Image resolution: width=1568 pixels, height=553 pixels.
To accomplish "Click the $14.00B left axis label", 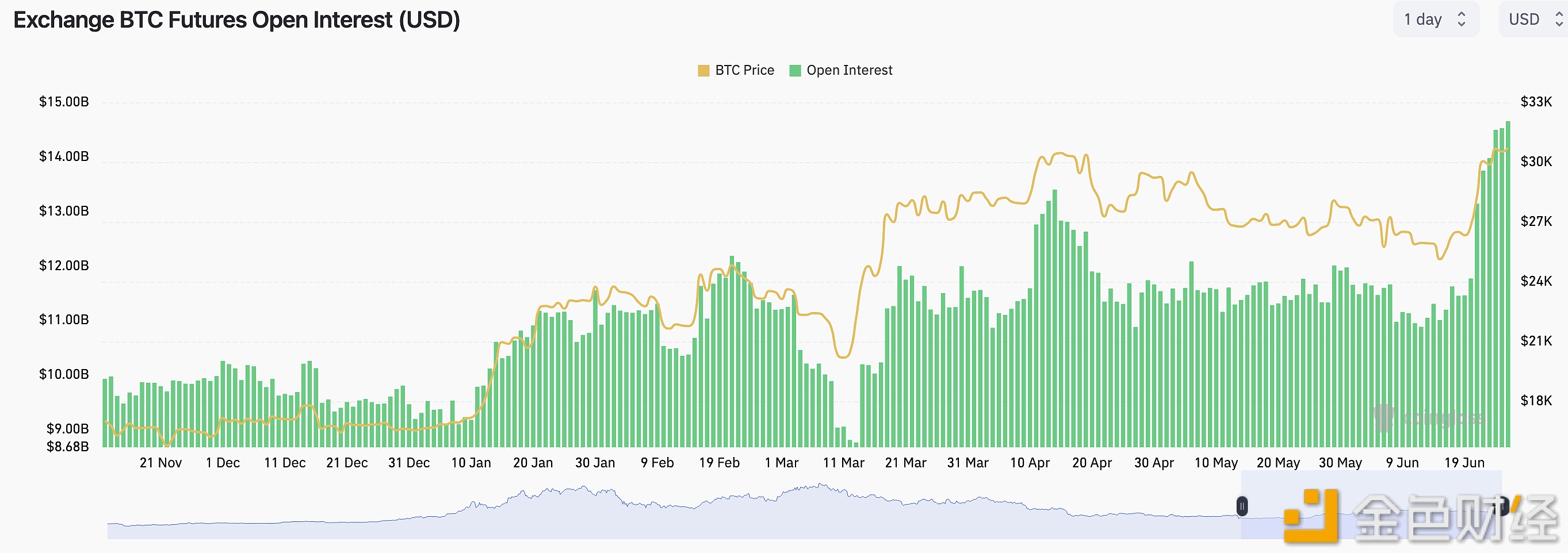I will pyautogui.click(x=64, y=156).
